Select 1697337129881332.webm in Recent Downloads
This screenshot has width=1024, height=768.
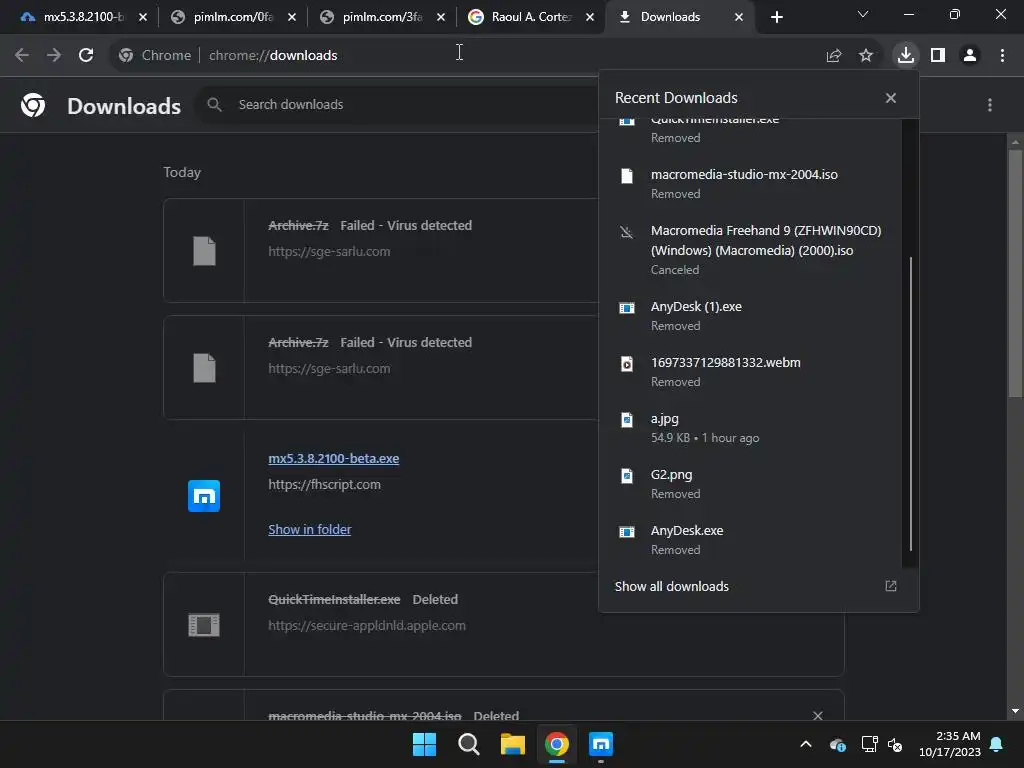pyautogui.click(x=750, y=372)
